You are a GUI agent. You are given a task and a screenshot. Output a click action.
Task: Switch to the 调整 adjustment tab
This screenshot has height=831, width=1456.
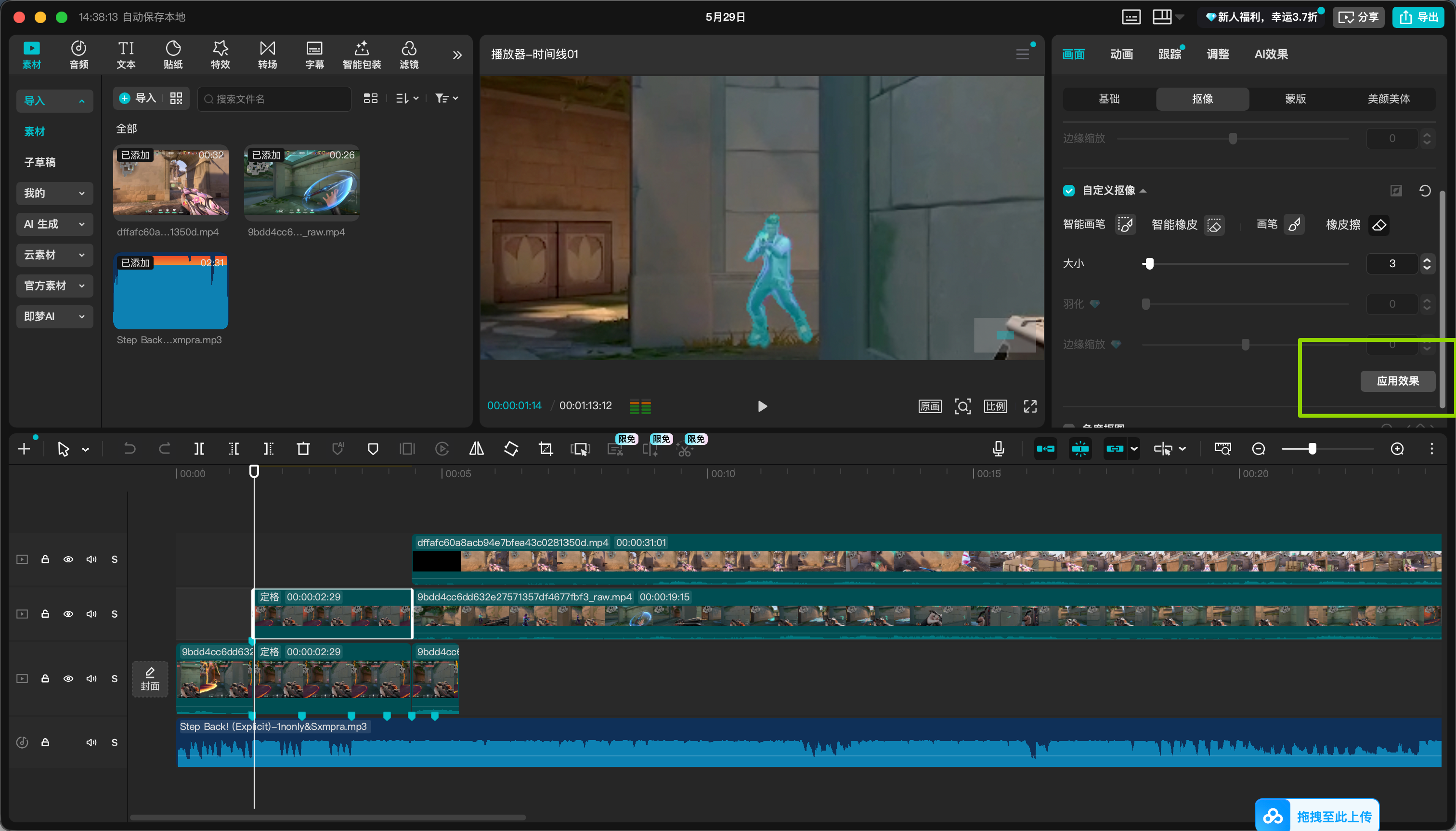tap(1217, 54)
